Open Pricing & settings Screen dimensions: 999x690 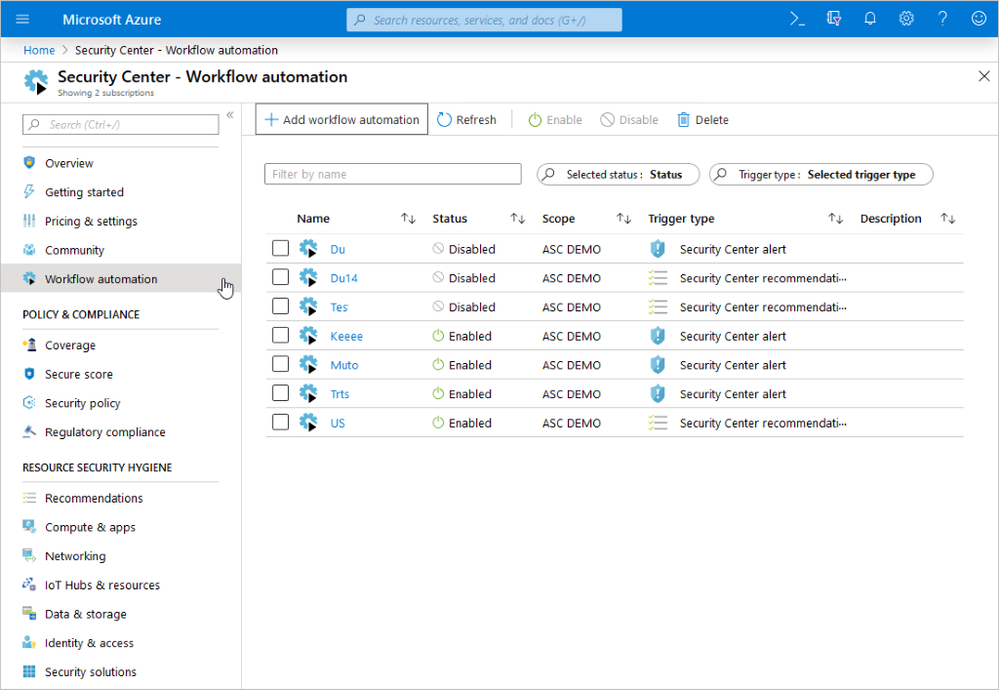[x=90, y=221]
